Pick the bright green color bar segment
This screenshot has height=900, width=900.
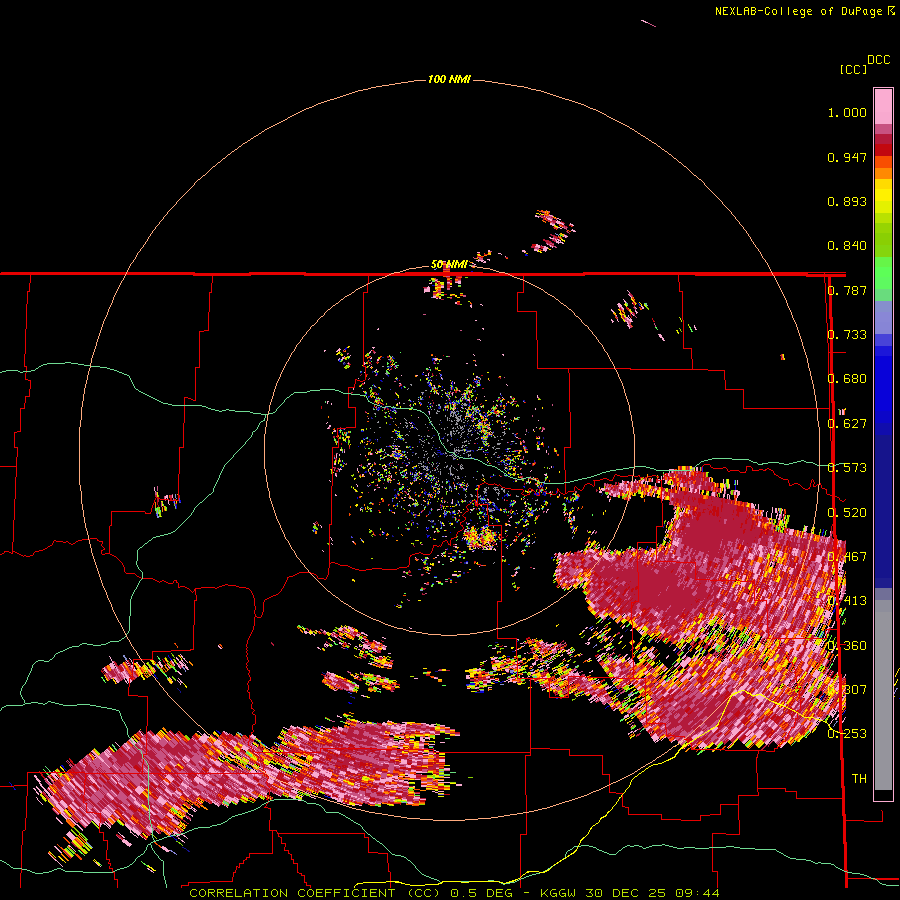[x=883, y=274]
